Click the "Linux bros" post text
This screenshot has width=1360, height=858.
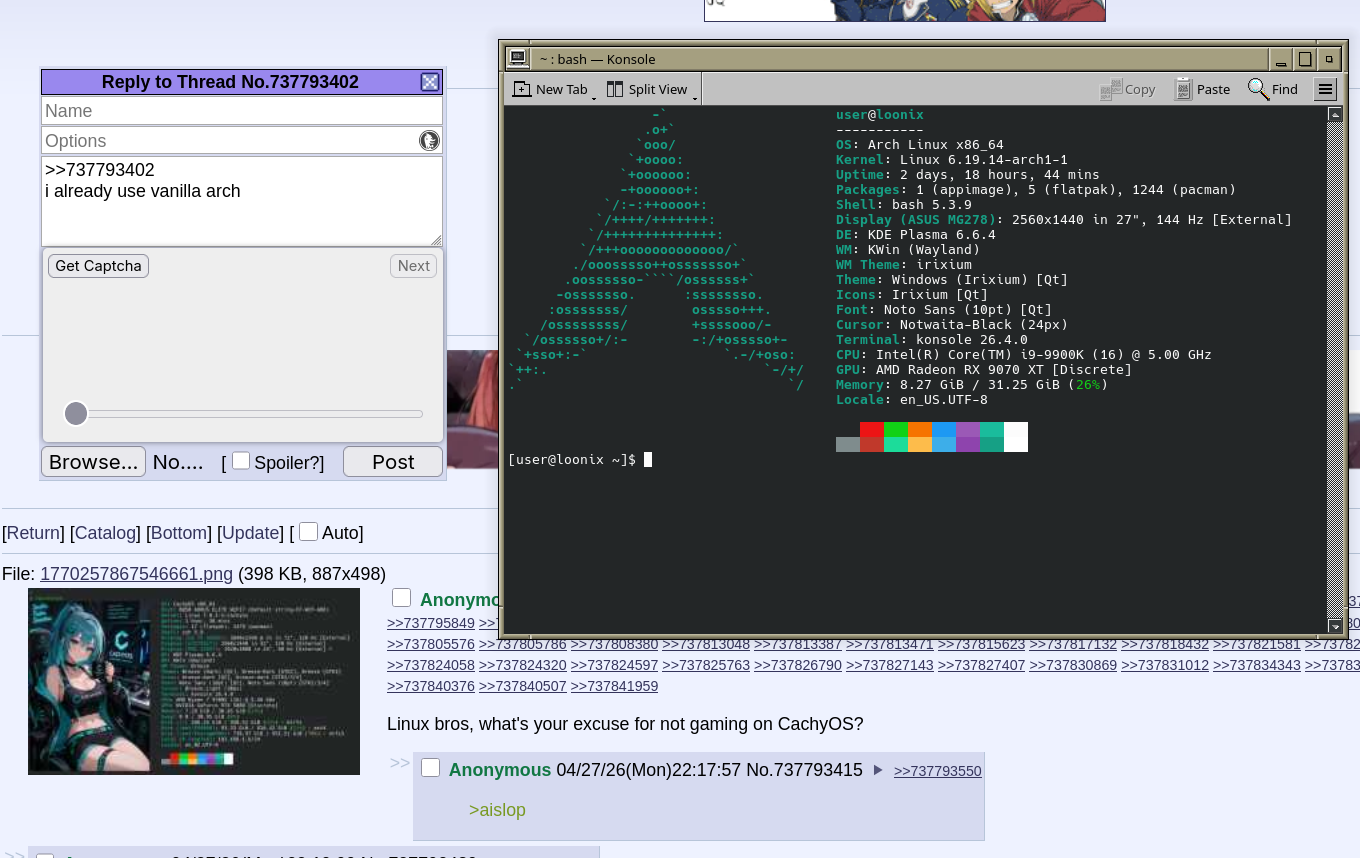[625, 724]
